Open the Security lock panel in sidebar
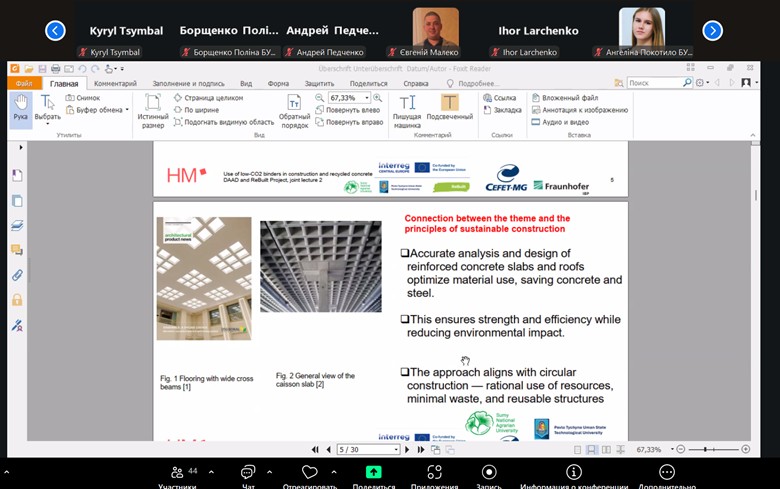Image resolution: width=780 pixels, height=489 pixels. [x=17, y=300]
